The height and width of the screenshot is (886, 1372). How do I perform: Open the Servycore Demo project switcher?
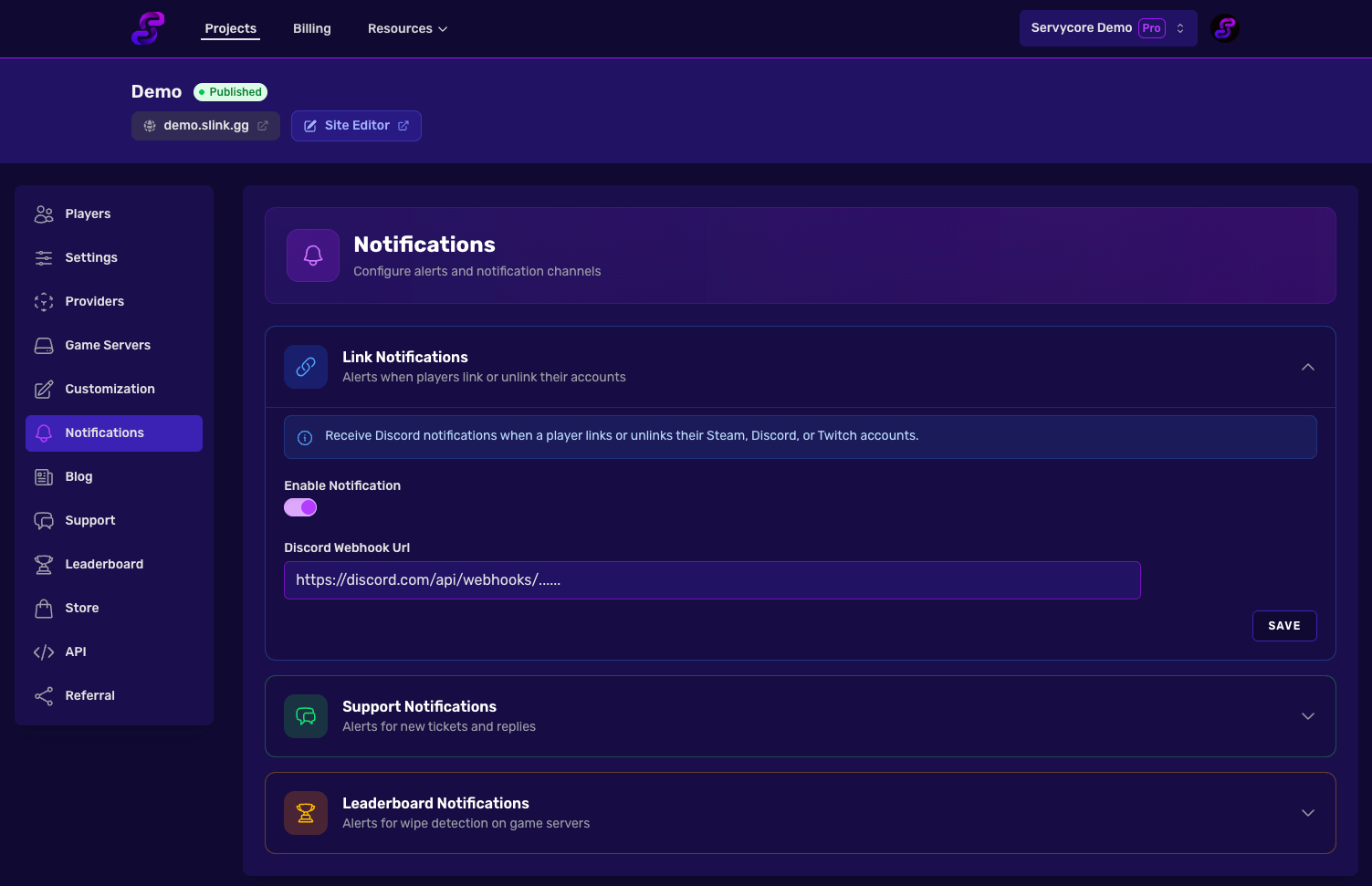[1107, 27]
